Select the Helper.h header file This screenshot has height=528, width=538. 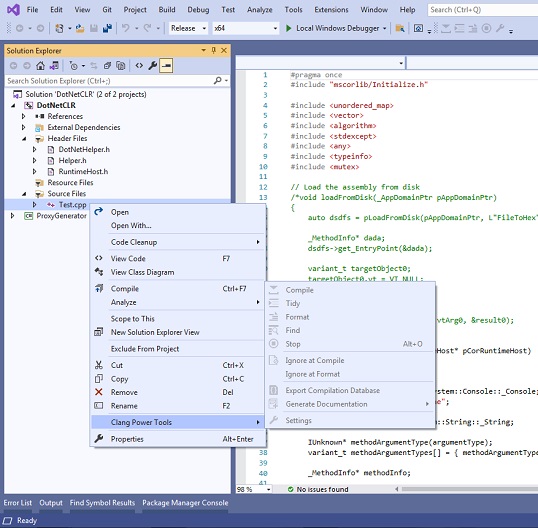72,161
